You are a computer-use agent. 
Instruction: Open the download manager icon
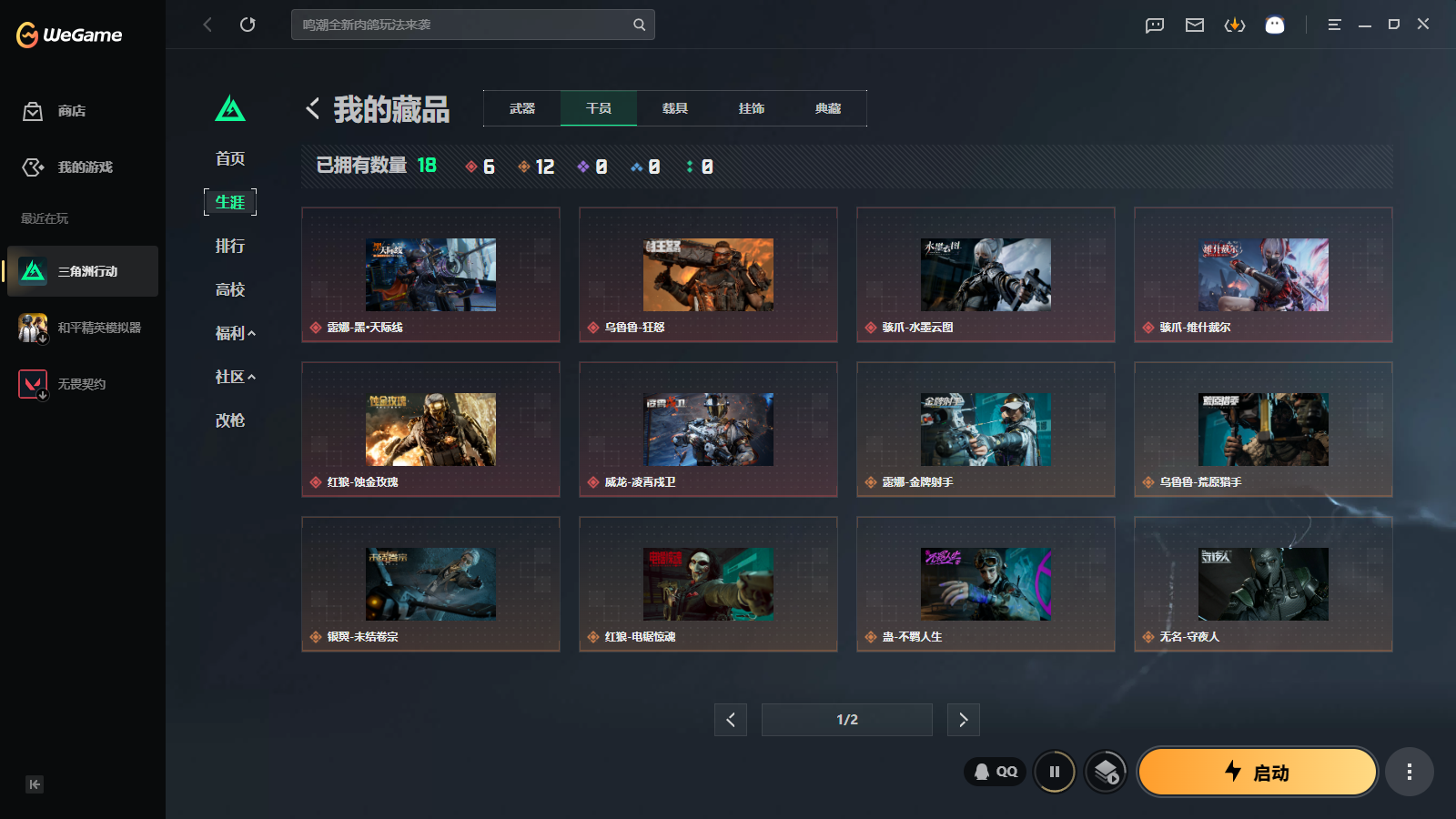[x=1235, y=25]
